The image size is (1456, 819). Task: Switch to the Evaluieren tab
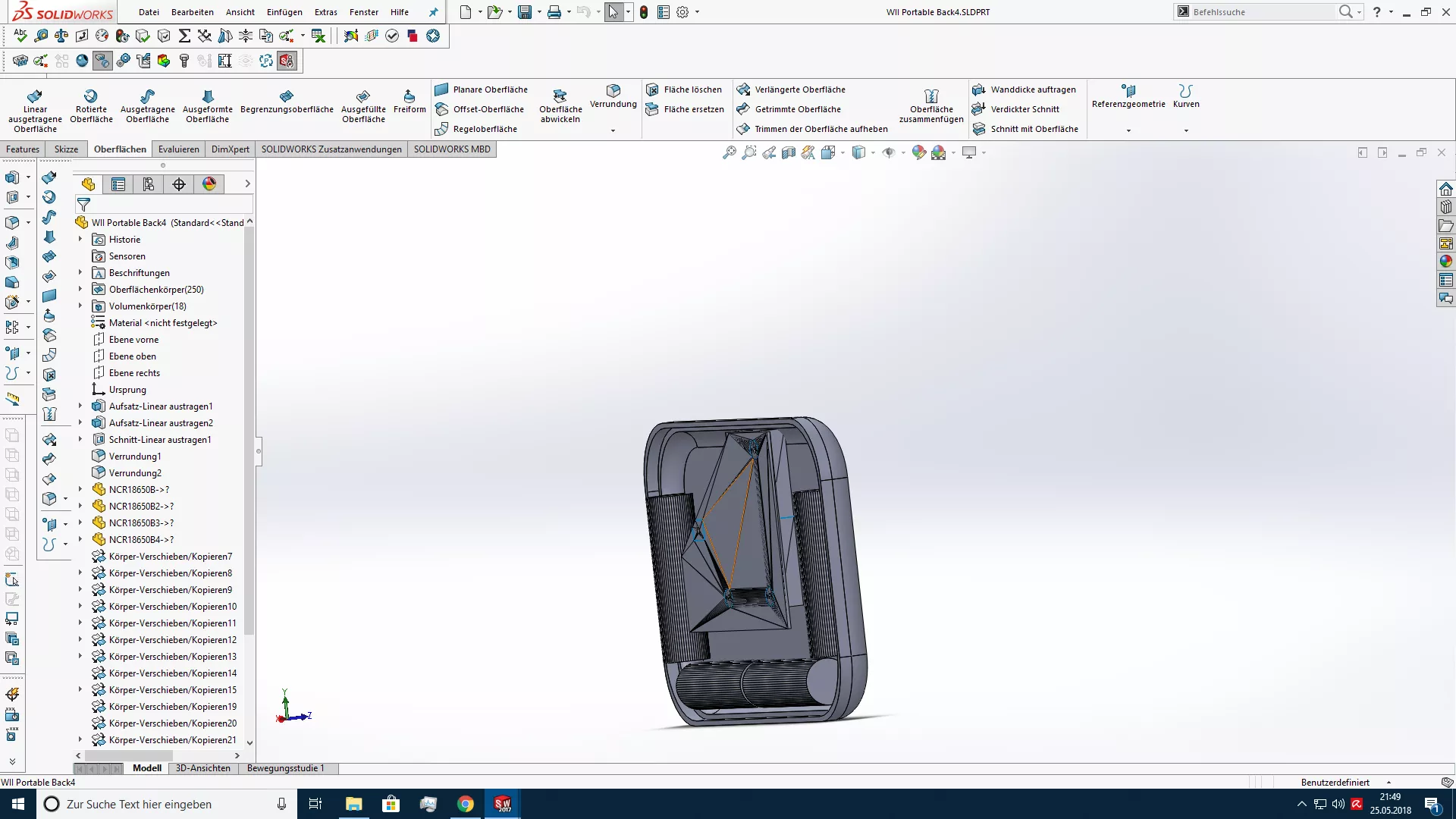pos(178,149)
